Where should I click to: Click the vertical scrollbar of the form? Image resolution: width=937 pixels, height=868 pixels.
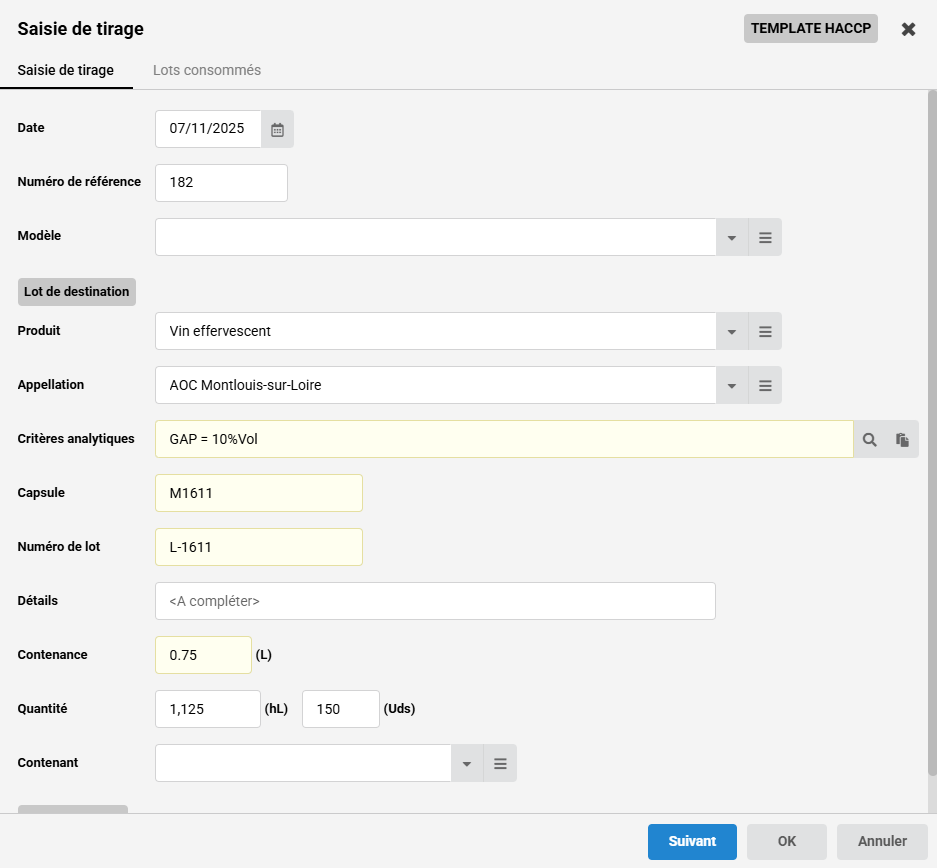932,430
